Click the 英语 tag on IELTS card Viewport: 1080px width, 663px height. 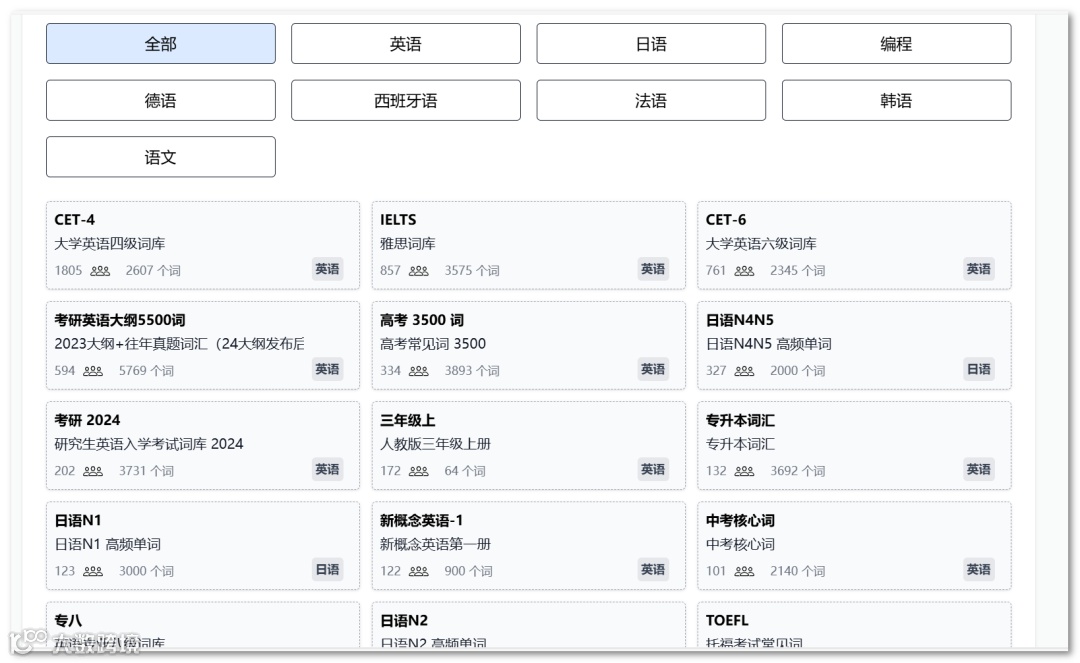[653, 269]
